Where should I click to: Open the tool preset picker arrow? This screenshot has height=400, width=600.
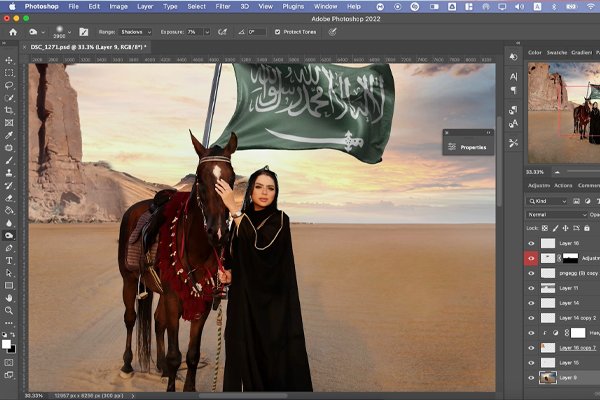(43, 32)
